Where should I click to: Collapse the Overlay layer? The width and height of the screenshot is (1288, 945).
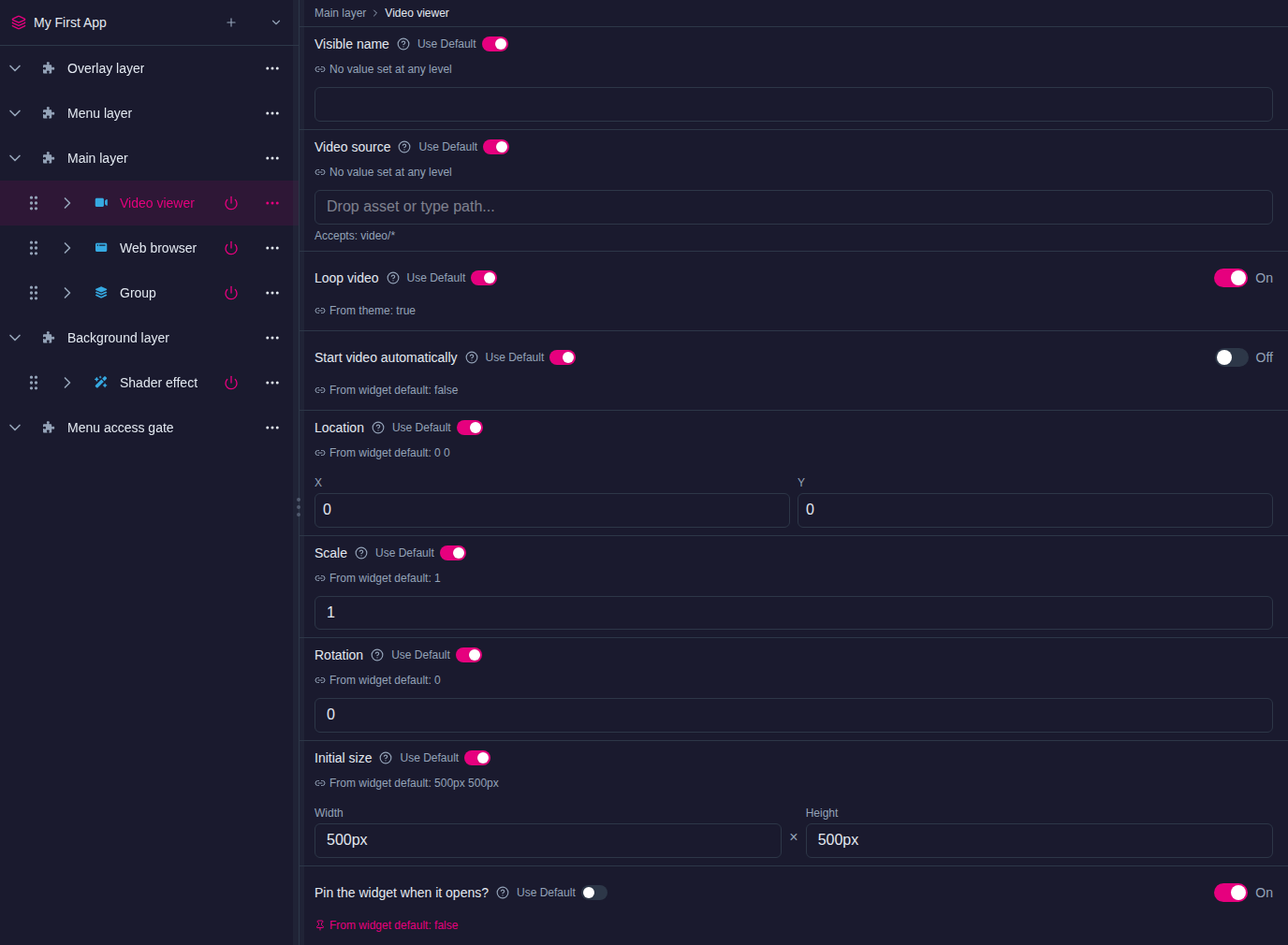point(15,68)
